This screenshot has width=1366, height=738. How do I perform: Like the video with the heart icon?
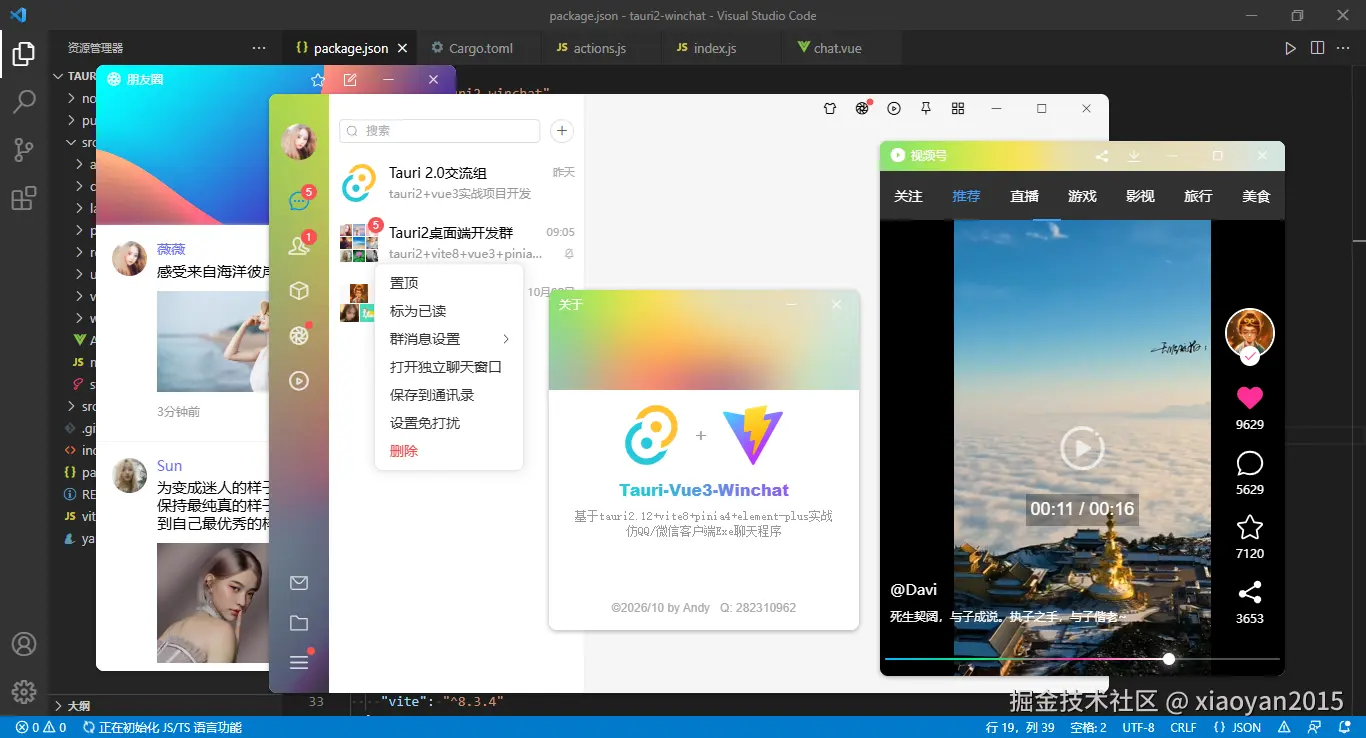(1250, 397)
